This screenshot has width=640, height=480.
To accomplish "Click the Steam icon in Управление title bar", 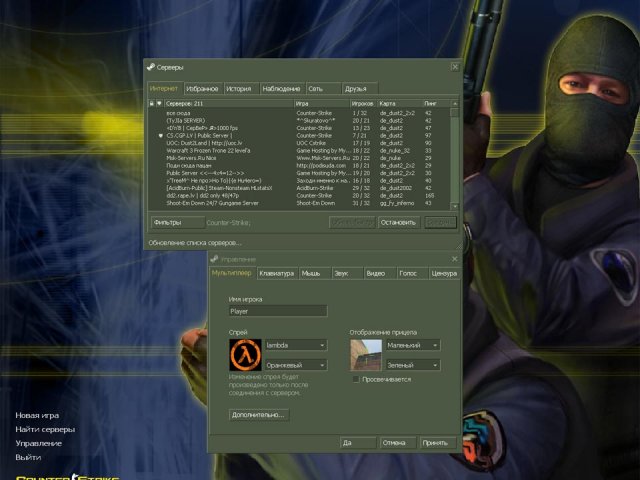I will [214, 259].
